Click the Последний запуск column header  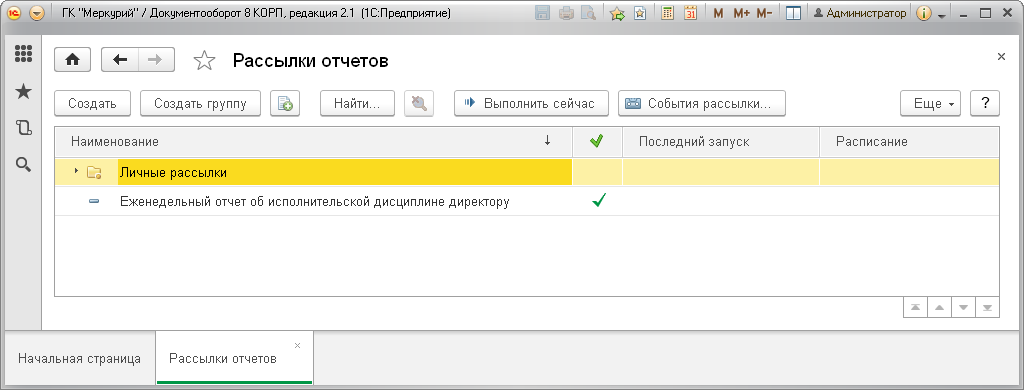point(721,142)
